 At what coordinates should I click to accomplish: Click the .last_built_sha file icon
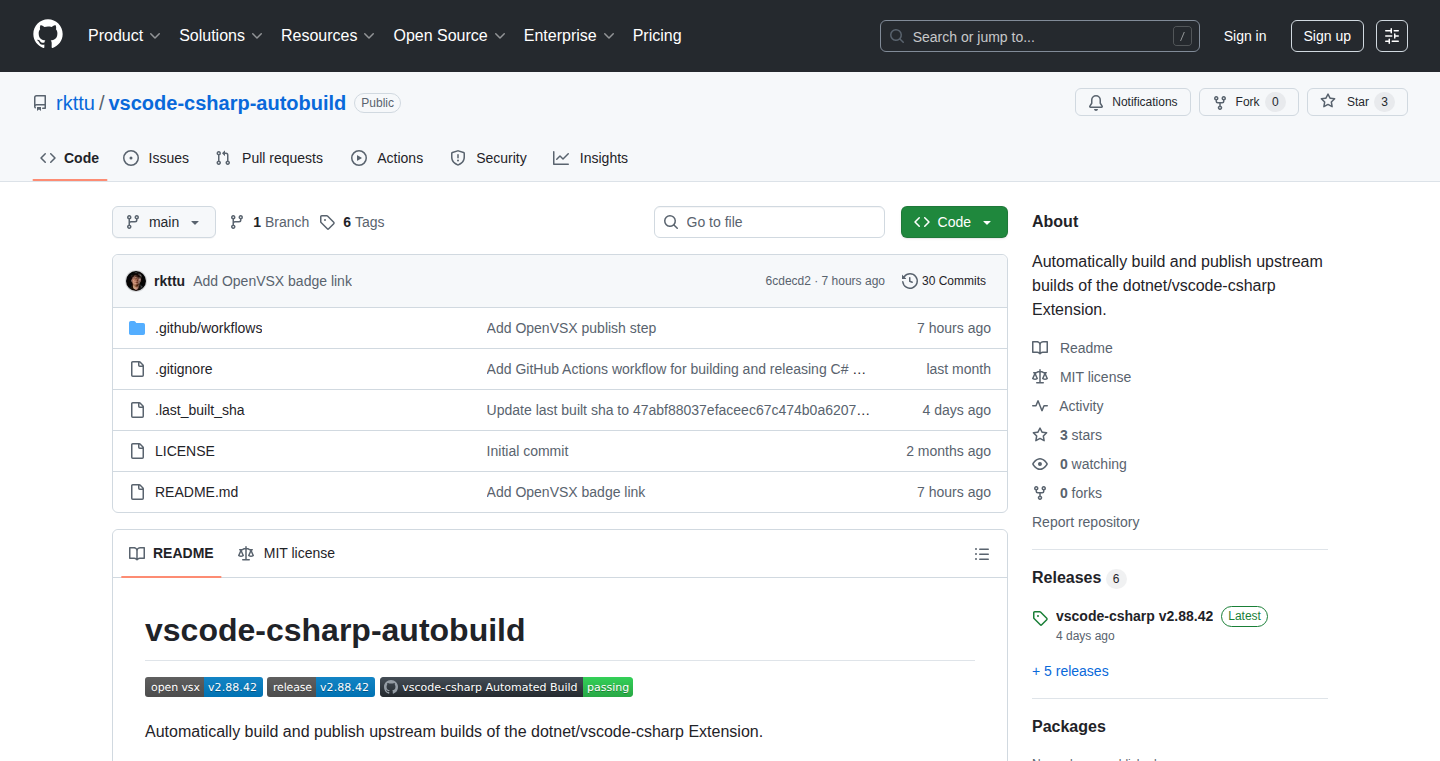[x=137, y=410]
